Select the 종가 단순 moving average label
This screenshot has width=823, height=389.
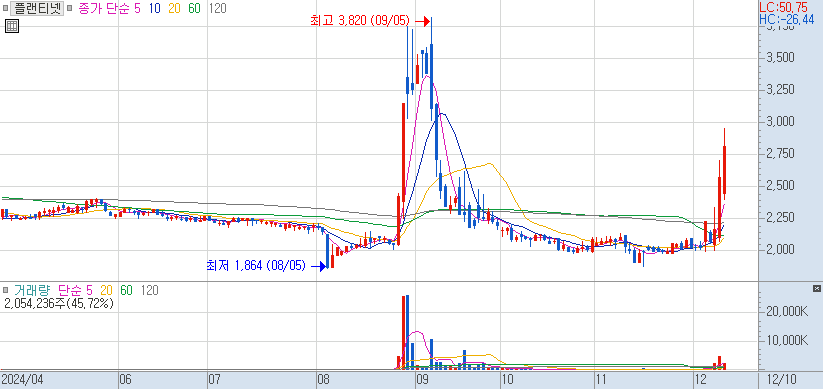coord(105,8)
